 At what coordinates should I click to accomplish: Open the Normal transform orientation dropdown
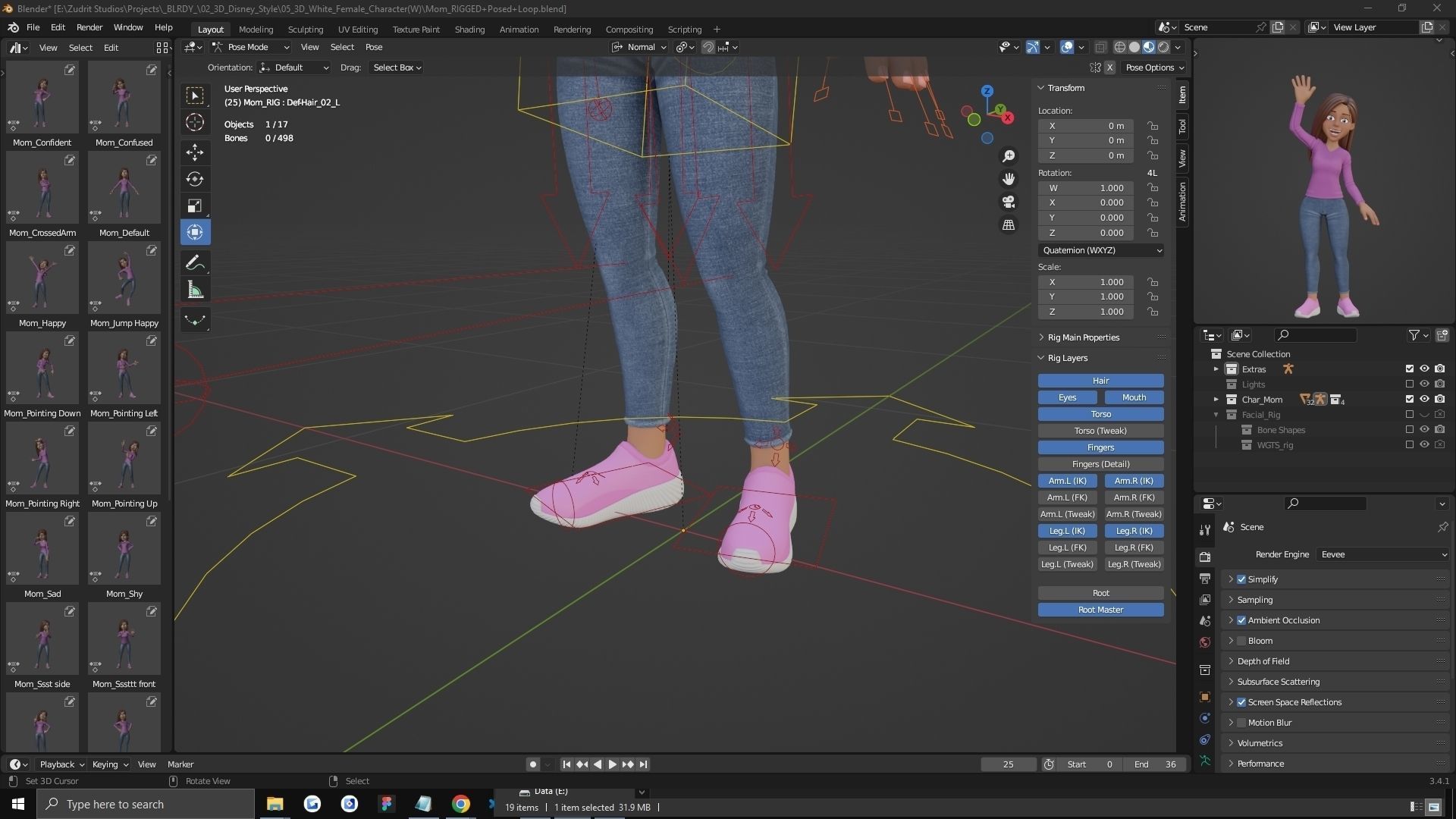639,47
